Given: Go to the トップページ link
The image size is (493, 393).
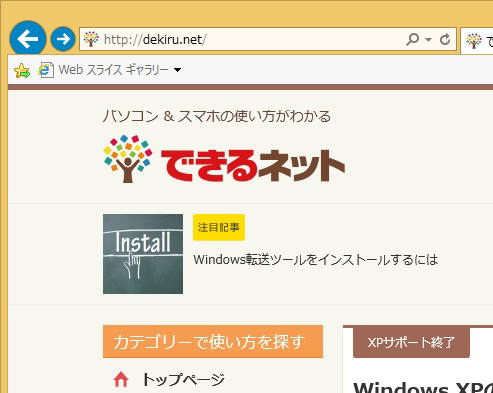Looking at the screenshot, I should tap(183, 380).
